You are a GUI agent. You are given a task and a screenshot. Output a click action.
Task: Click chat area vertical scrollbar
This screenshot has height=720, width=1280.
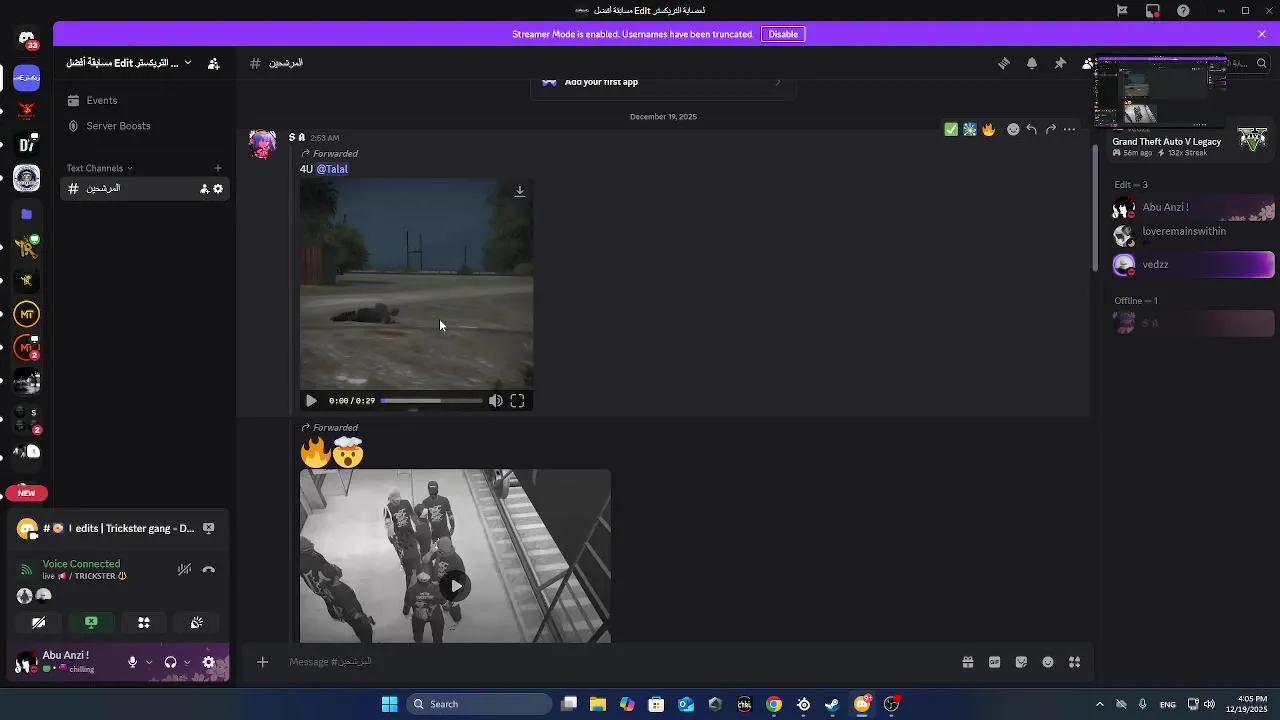coord(1094,207)
